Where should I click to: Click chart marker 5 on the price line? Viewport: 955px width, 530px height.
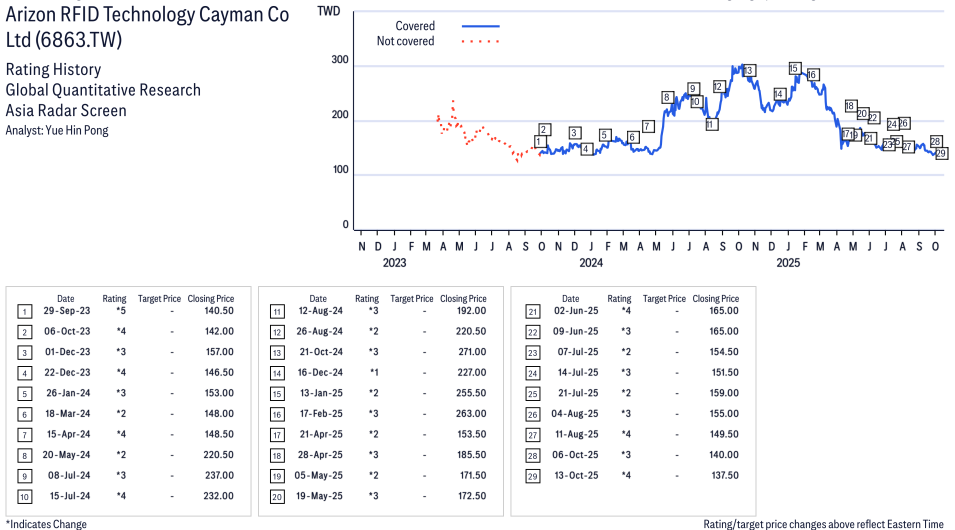[x=605, y=135]
